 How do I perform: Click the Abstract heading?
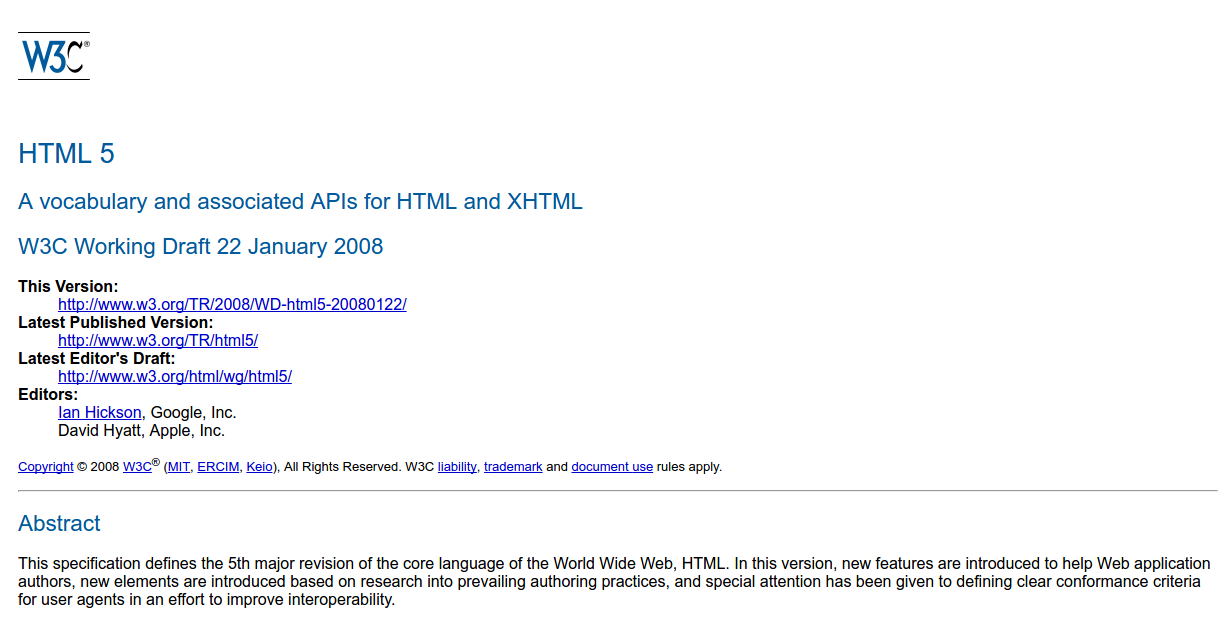[59, 523]
